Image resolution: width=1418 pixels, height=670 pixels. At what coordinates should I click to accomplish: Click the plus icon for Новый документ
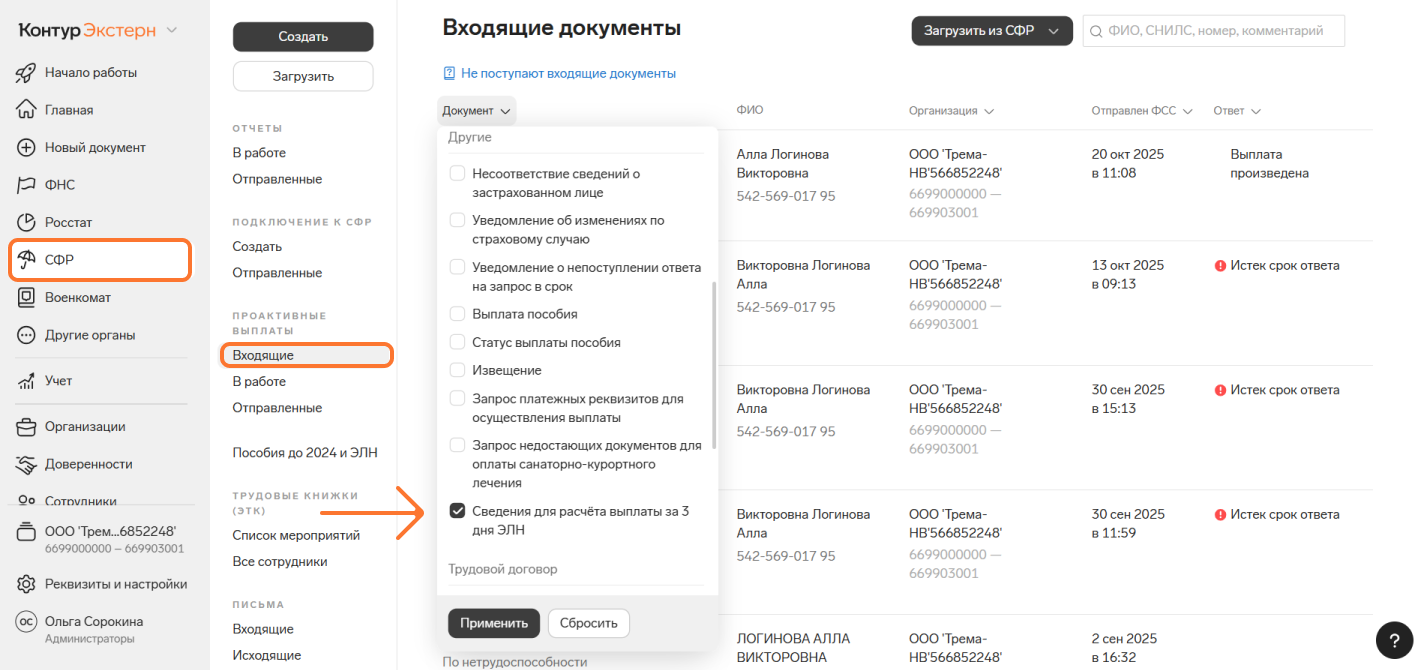[27, 148]
